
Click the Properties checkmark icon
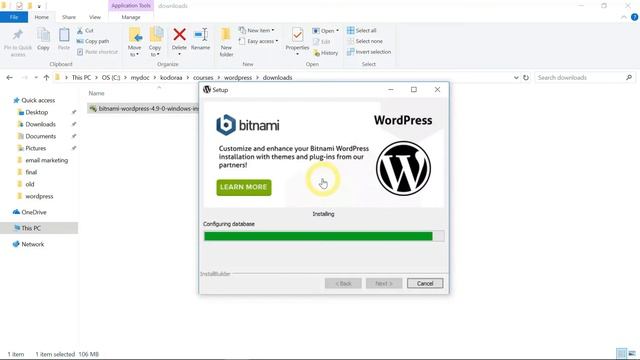[x=297, y=35]
